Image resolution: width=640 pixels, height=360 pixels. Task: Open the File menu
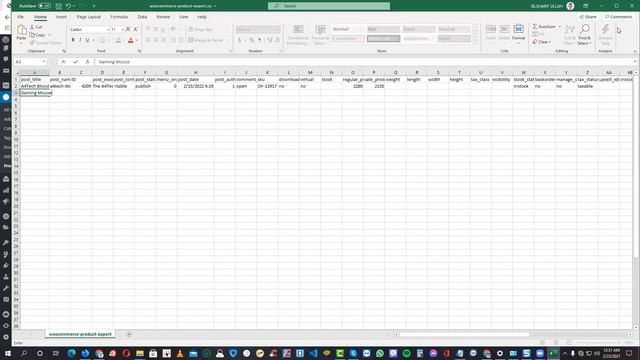[x=20, y=17]
